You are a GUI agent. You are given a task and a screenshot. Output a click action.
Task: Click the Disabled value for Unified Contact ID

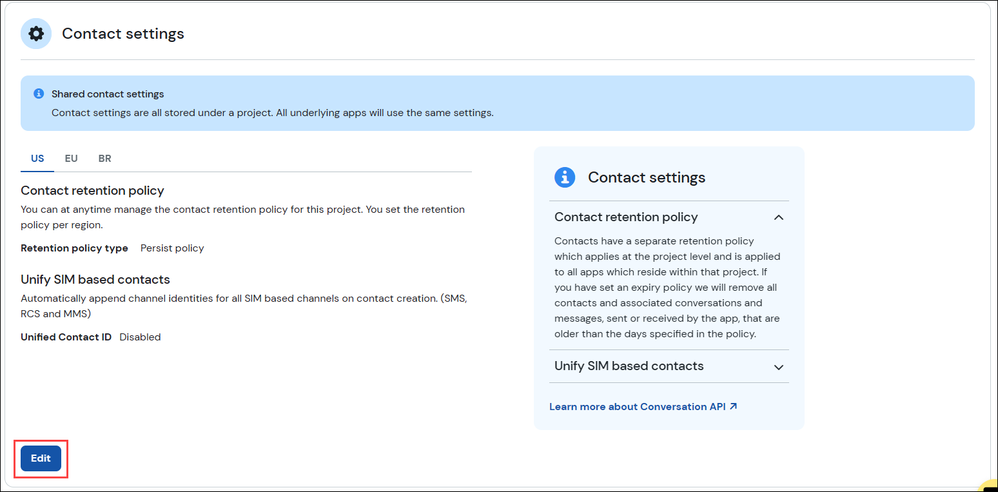point(140,337)
